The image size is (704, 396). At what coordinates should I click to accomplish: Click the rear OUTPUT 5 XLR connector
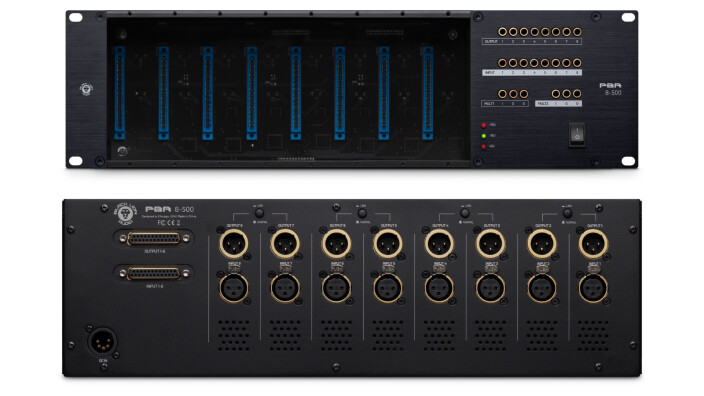(x=388, y=244)
